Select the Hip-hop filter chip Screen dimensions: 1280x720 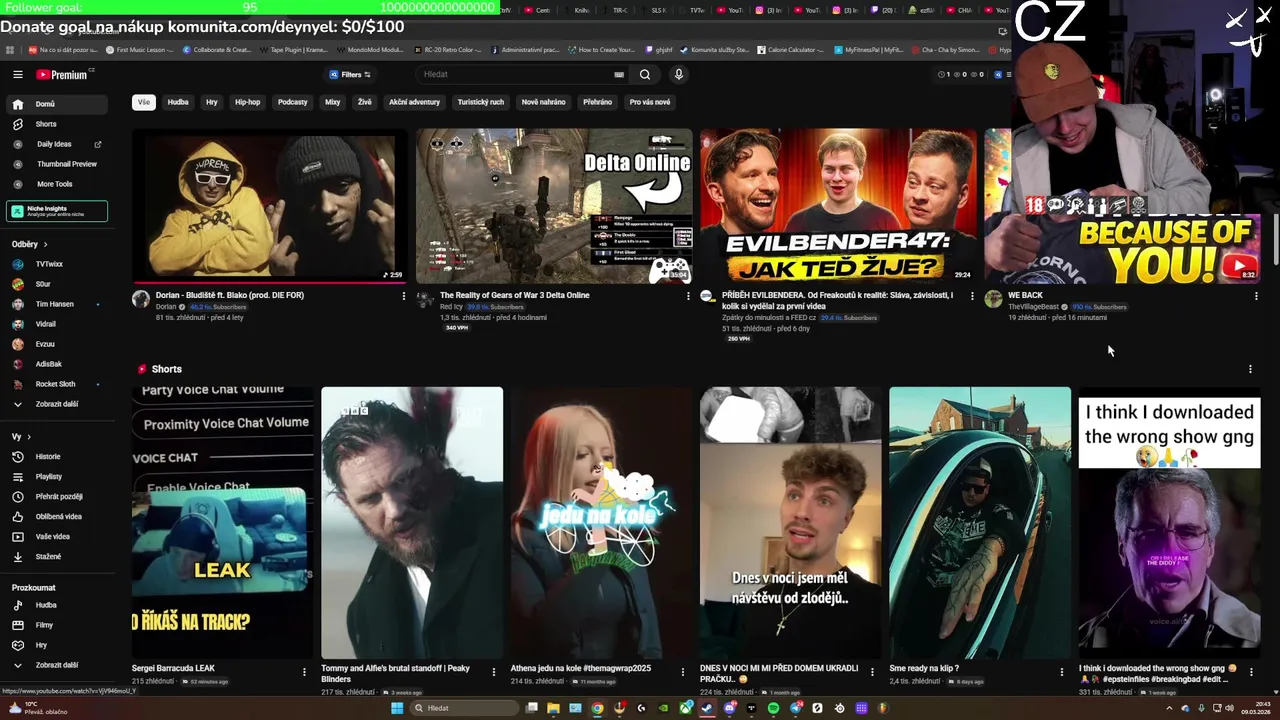[247, 102]
